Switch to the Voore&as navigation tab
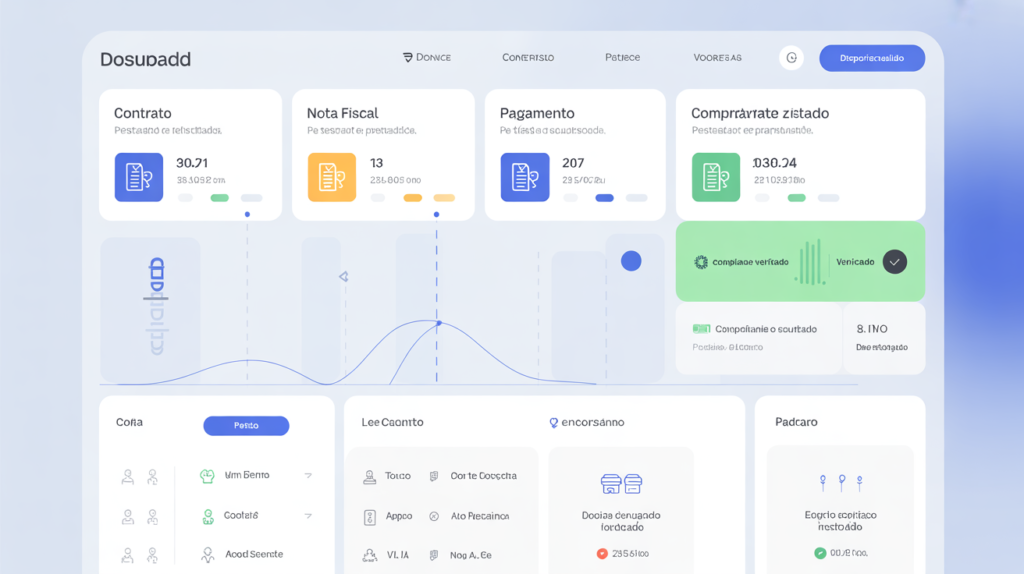The height and width of the screenshot is (574, 1024). pyautogui.click(x=717, y=58)
